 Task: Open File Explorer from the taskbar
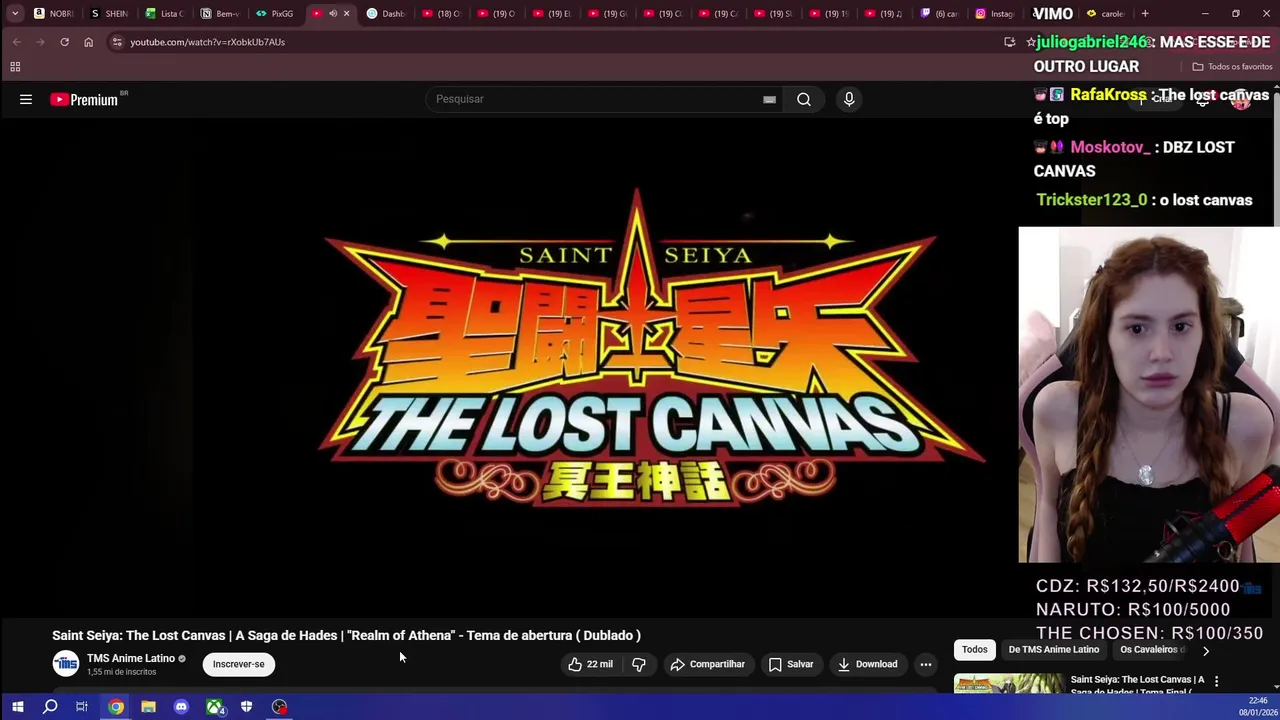coord(148,707)
